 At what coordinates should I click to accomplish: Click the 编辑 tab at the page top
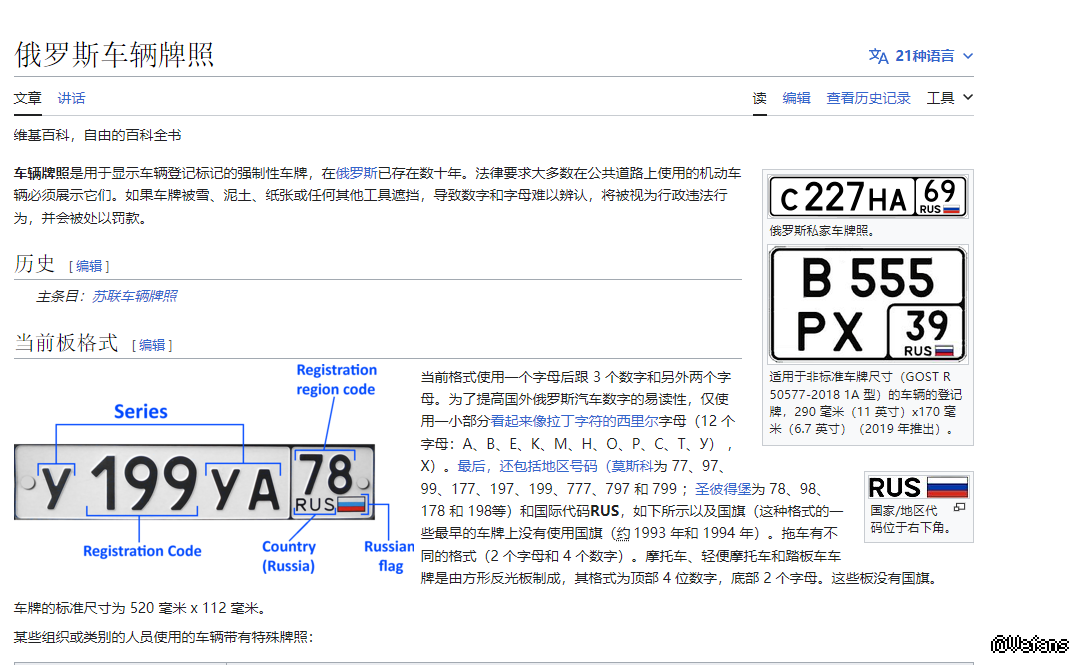click(x=796, y=98)
